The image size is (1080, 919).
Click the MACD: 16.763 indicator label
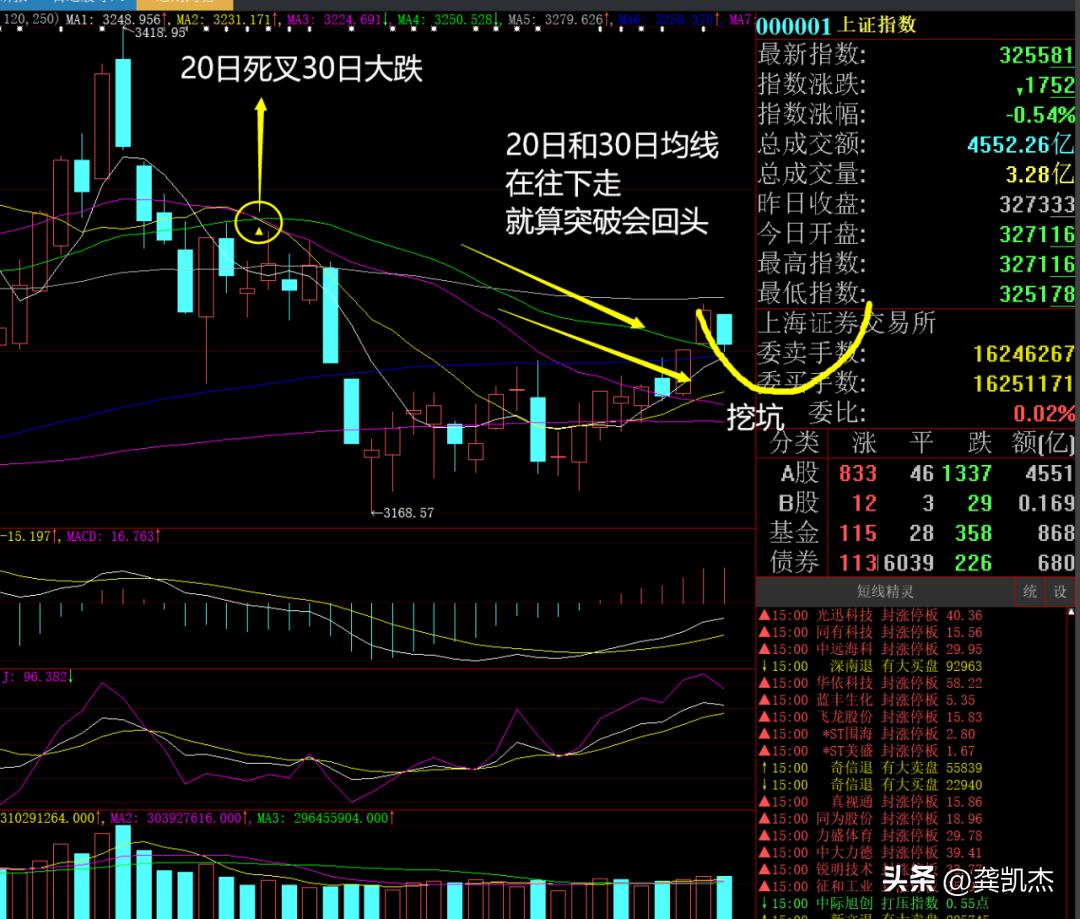[x=113, y=536]
